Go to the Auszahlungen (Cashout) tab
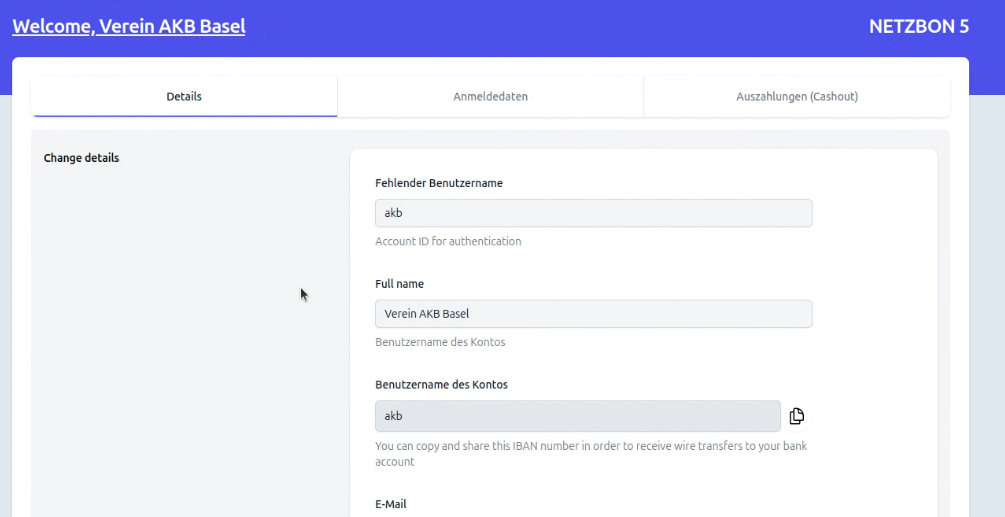This screenshot has width=1005, height=517. pyautogui.click(x=796, y=97)
